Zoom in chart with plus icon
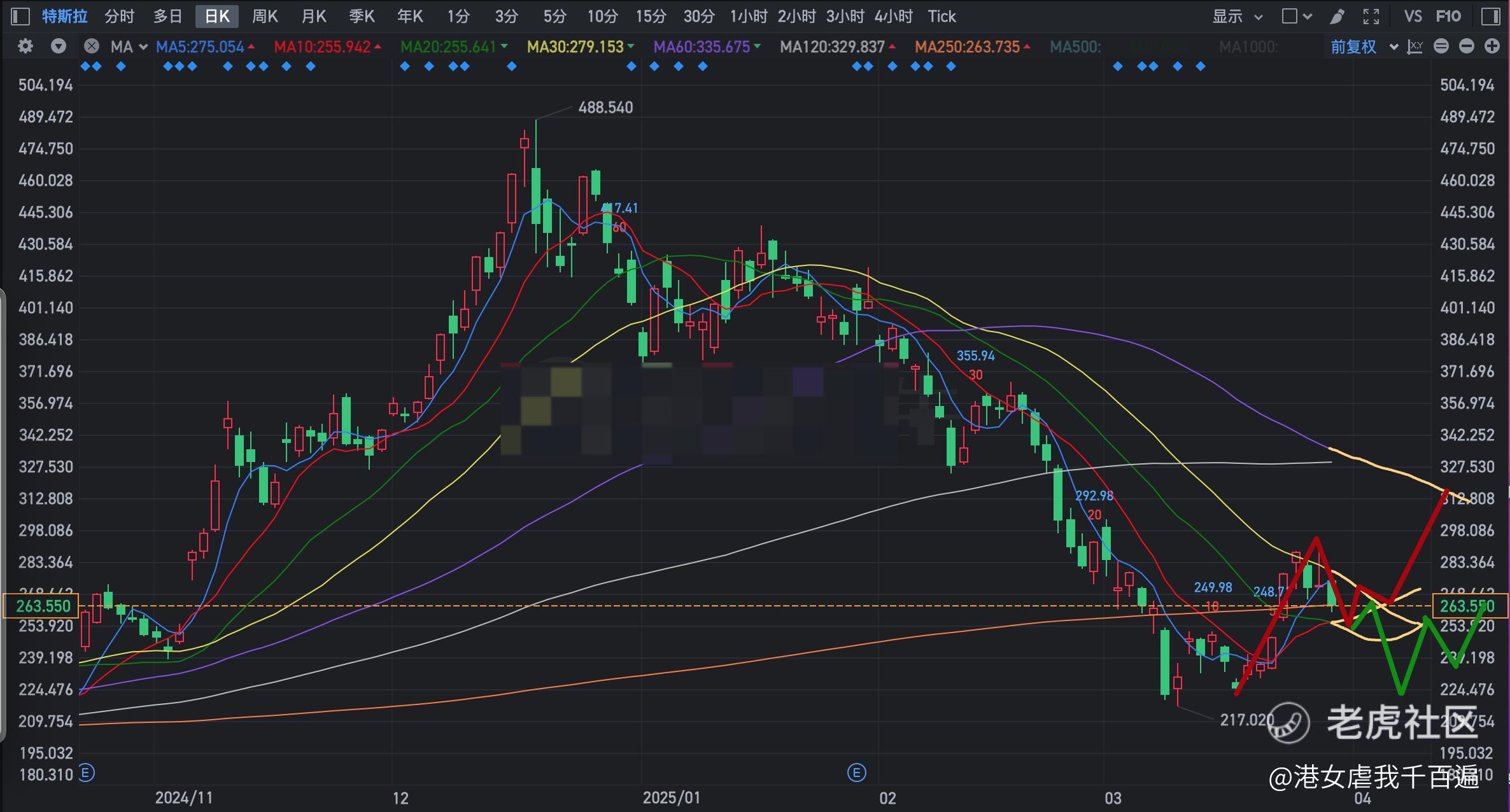The width and height of the screenshot is (1510, 812). tap(1492, 46)
